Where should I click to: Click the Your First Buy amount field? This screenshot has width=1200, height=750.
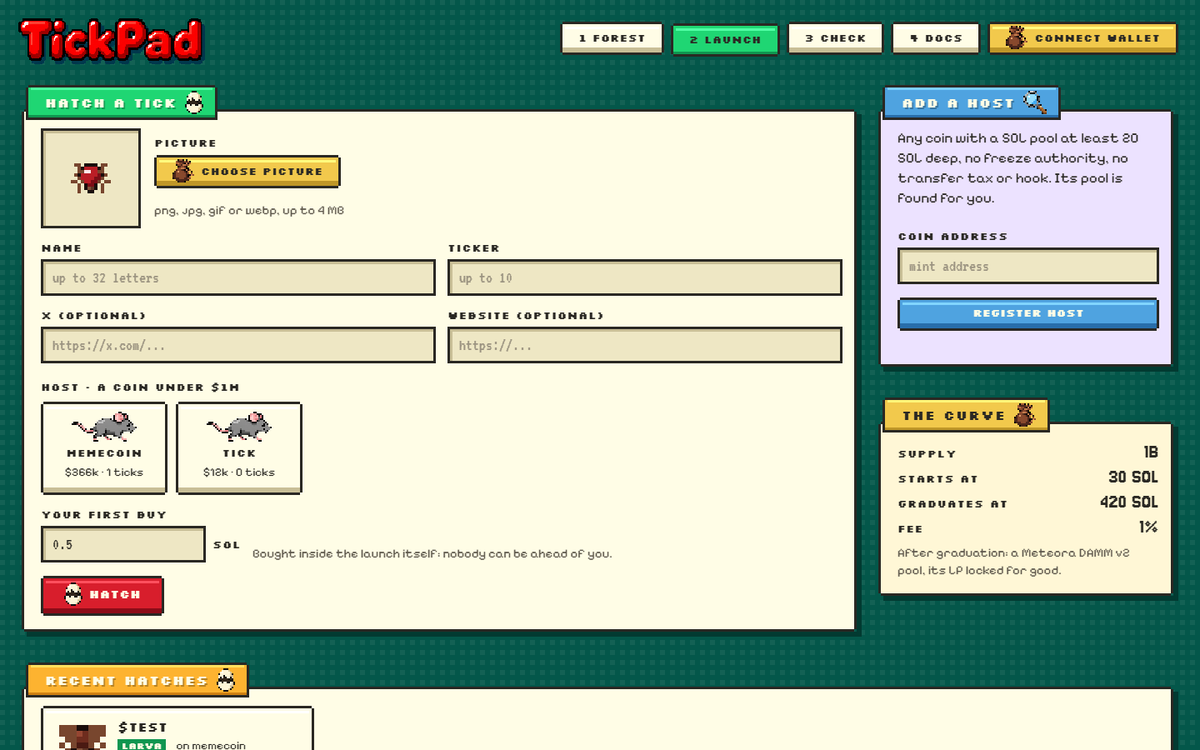[x=123, y=545]
